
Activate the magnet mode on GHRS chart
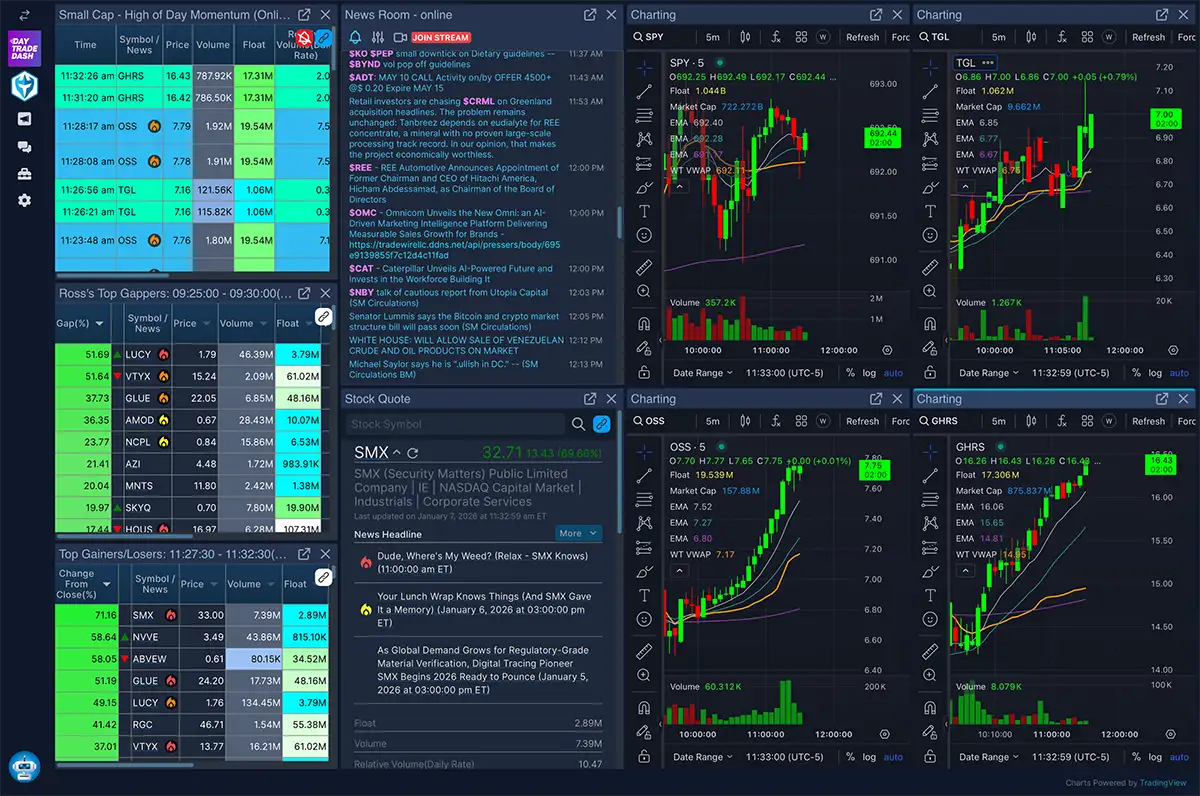click(930, 707)
